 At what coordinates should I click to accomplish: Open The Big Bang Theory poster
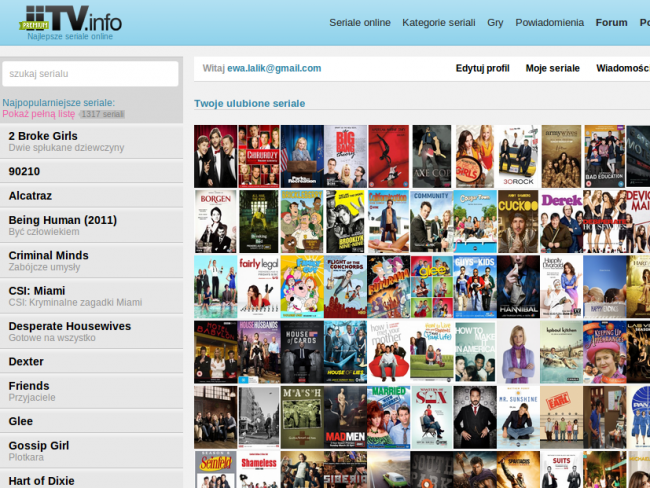coord(345,156)
